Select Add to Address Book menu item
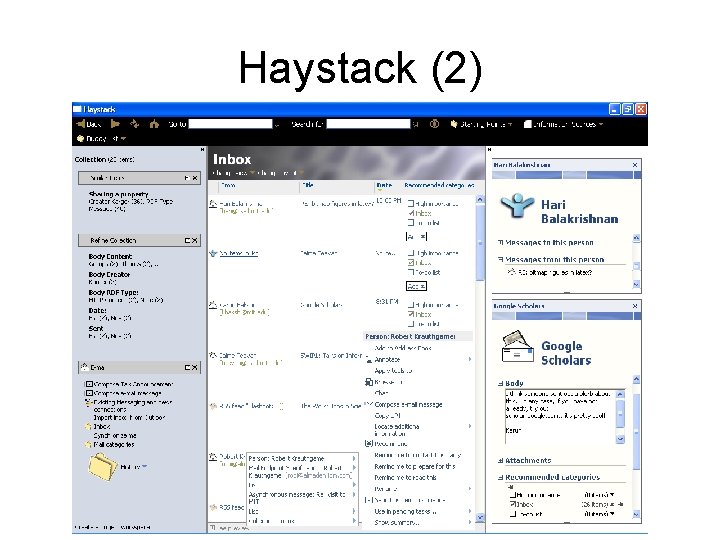 [403, 348]
